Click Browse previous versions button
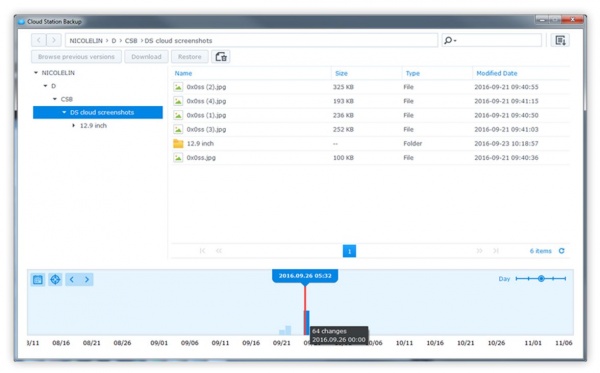This screenshot has width=600, height=373. click(x=76, y=57)
